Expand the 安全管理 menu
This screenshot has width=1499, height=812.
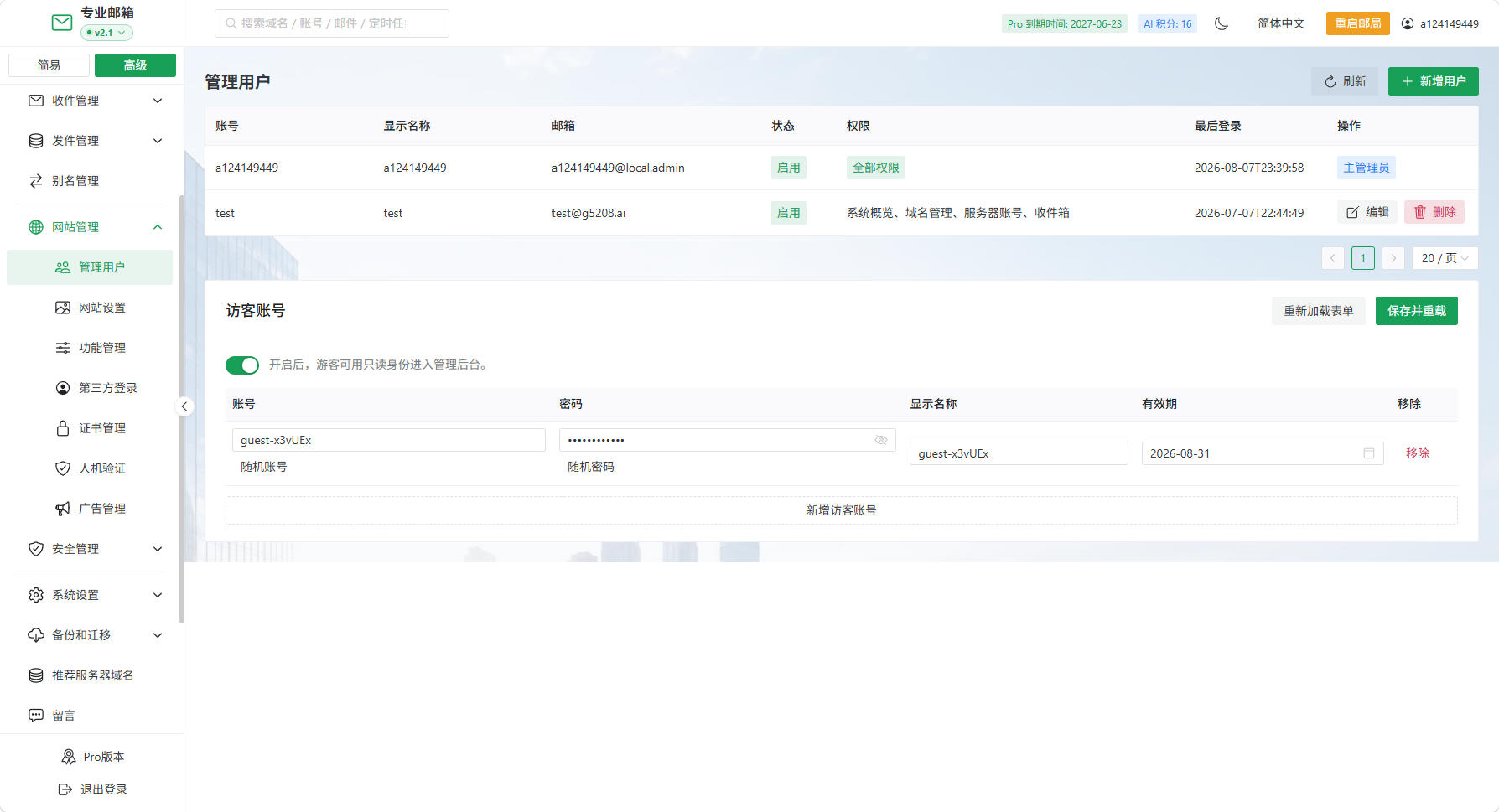[x=158, y=549]
